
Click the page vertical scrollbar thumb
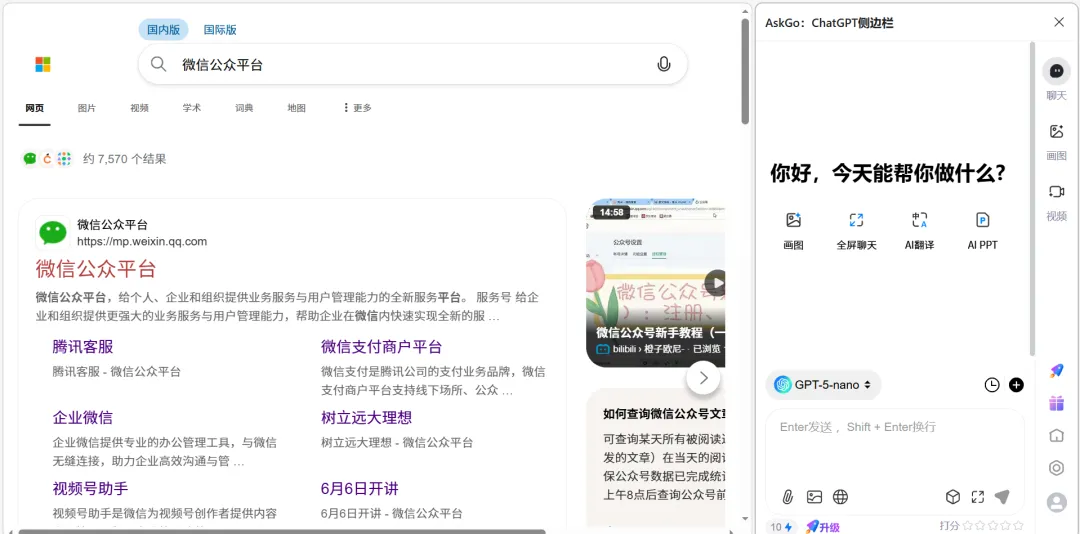click(x=745, y=71)
